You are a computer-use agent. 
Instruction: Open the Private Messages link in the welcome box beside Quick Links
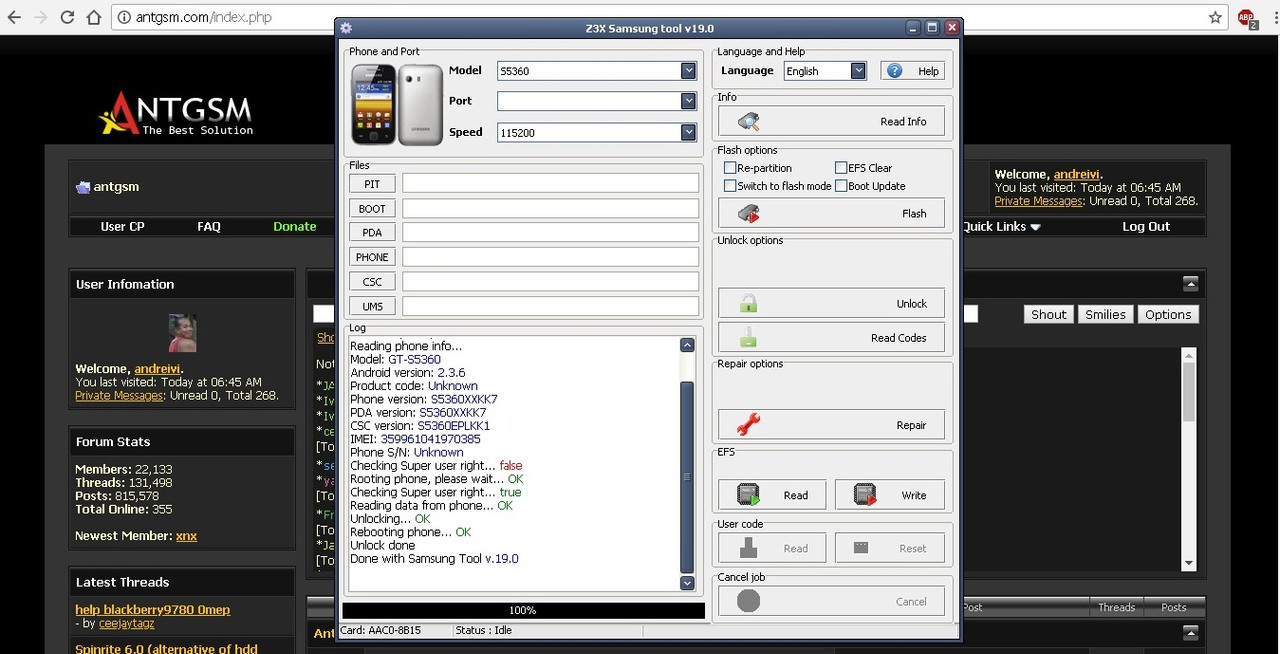[x=1038, y=201]
